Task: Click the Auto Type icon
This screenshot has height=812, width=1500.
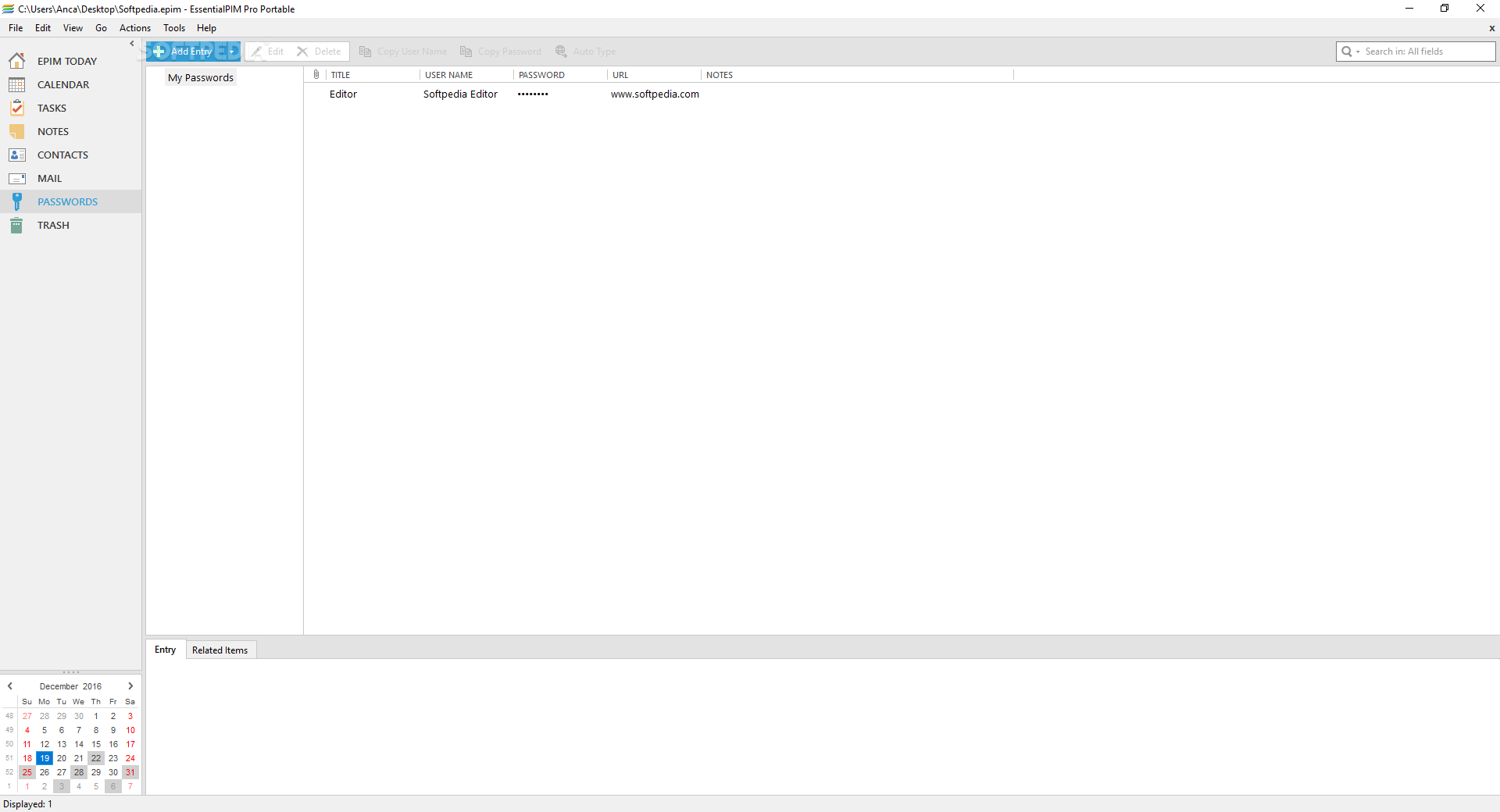Action: (x=561, y=52)
